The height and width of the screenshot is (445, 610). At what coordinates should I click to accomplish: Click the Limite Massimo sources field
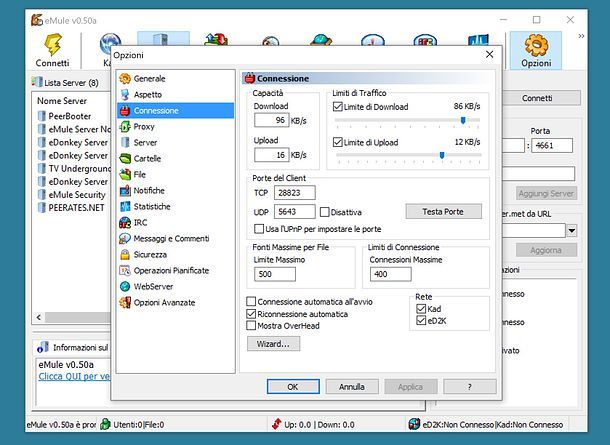coord(275,274)
